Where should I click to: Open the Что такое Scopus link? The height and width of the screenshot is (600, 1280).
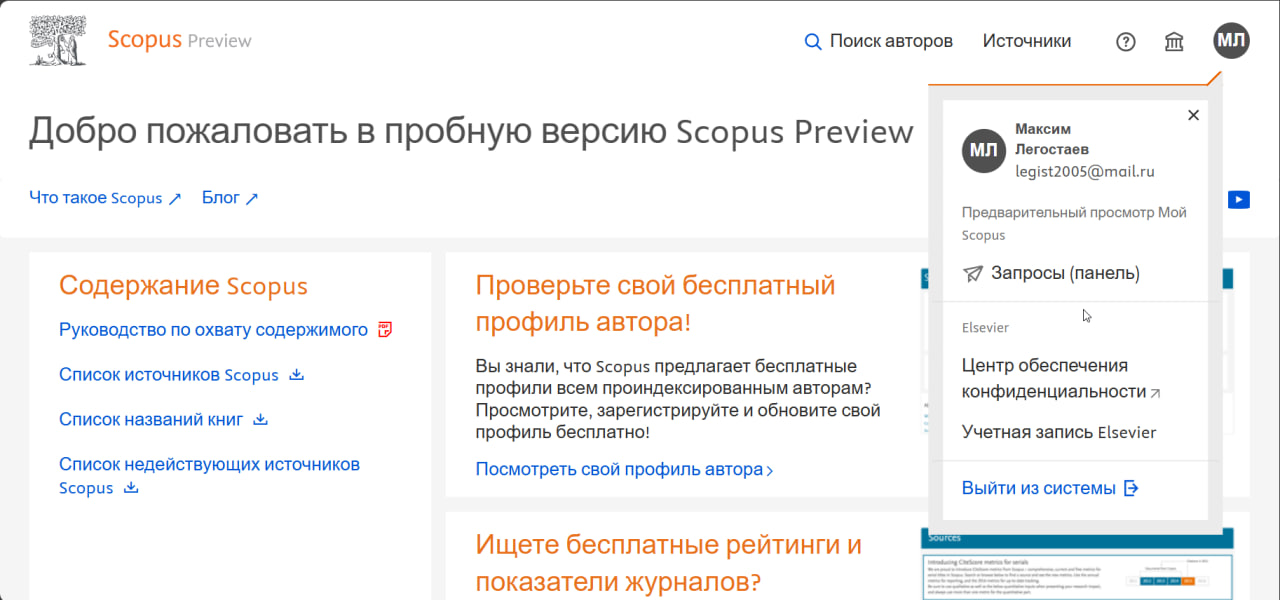[105, 198]
